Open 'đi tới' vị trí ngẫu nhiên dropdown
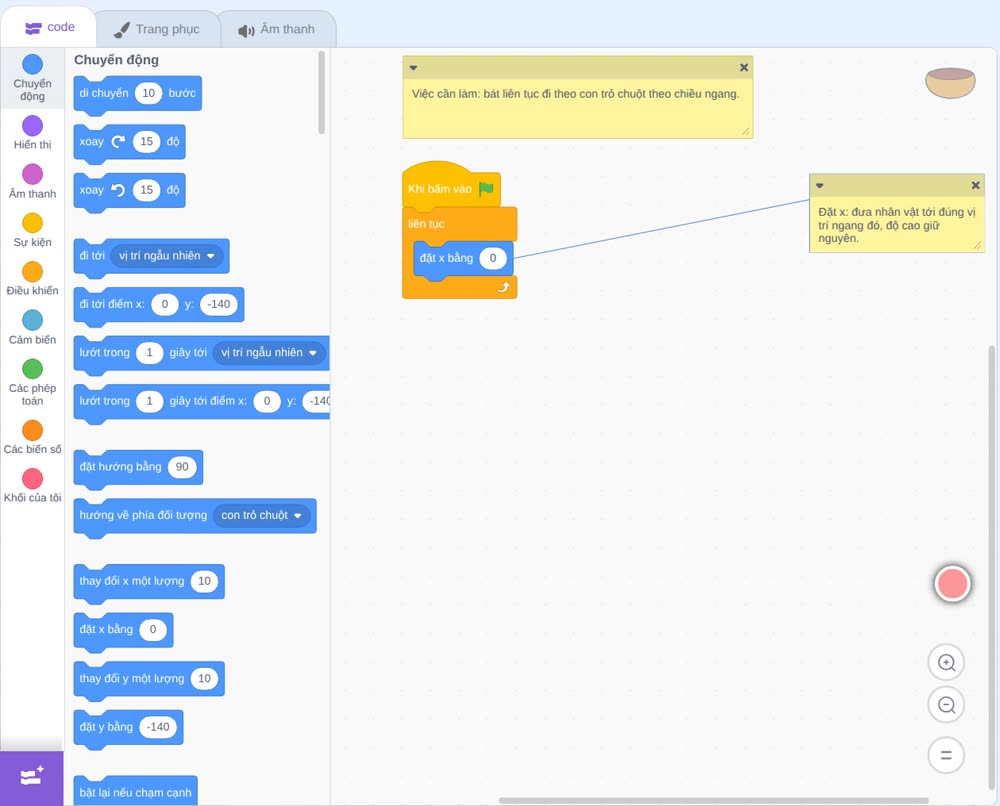This screenshot has width=1000, height=806. 167,256
